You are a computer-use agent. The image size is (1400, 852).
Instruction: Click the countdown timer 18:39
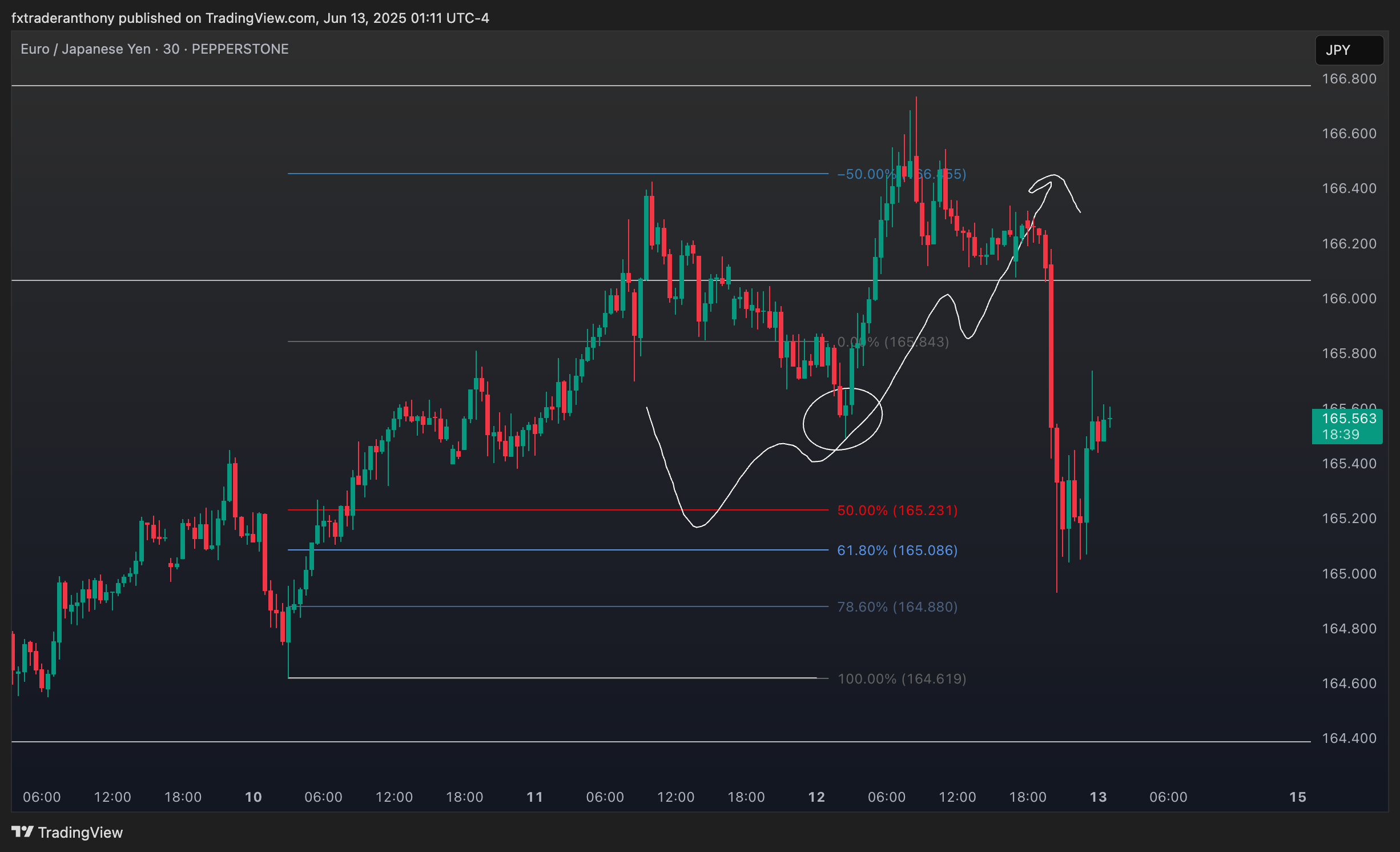point(1341,435)
